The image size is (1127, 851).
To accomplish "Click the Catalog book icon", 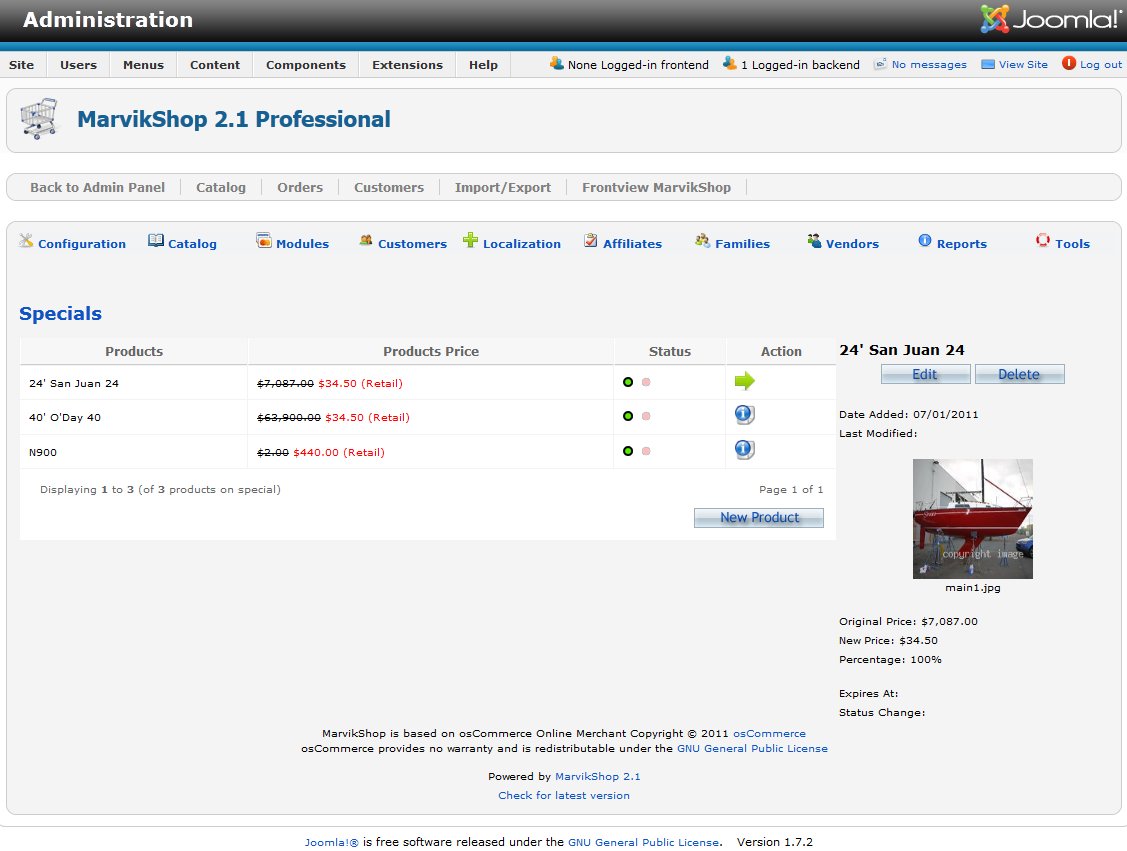I will [156, 241].
